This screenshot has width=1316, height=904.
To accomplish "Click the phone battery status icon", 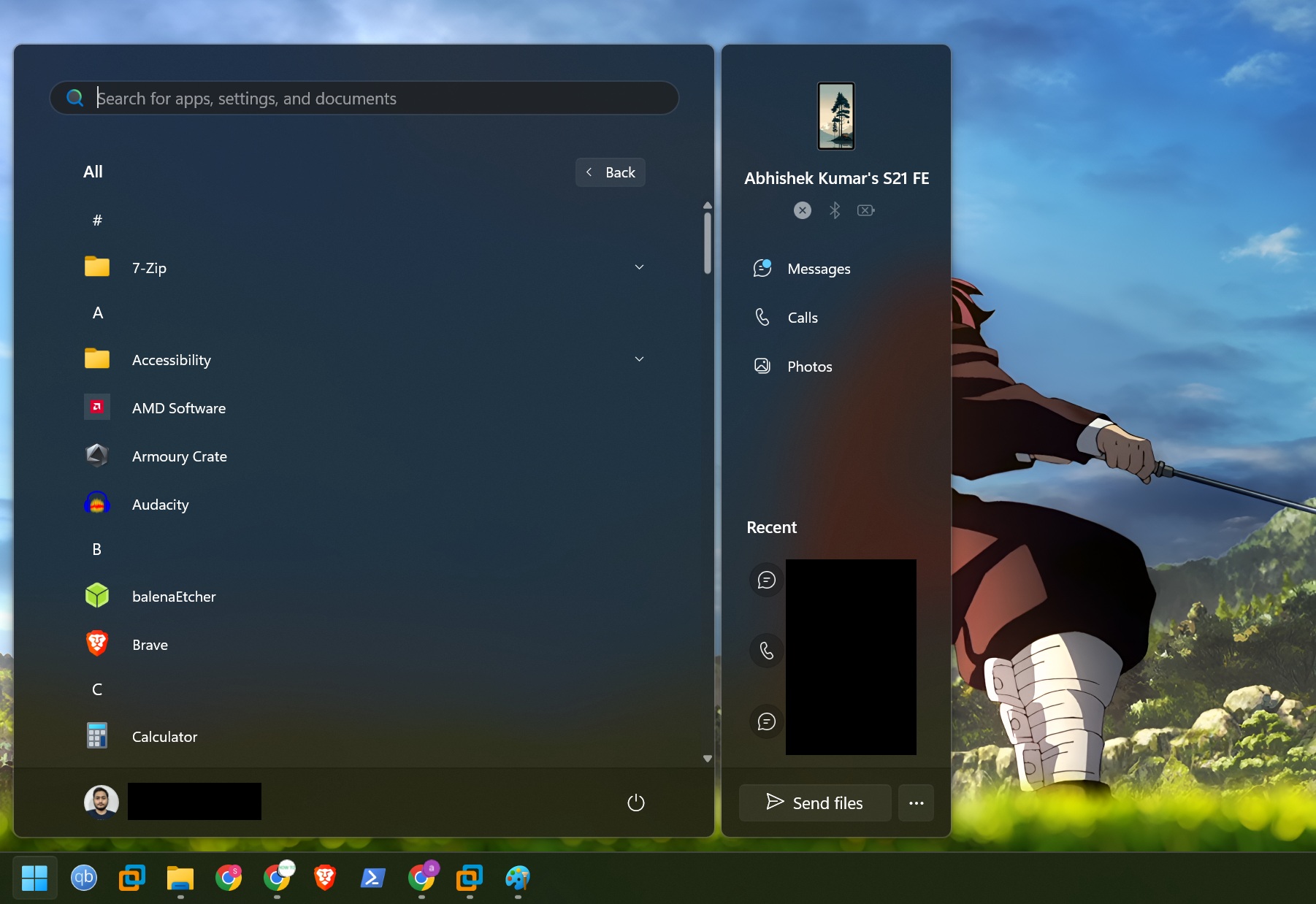I will click(865, 210).
